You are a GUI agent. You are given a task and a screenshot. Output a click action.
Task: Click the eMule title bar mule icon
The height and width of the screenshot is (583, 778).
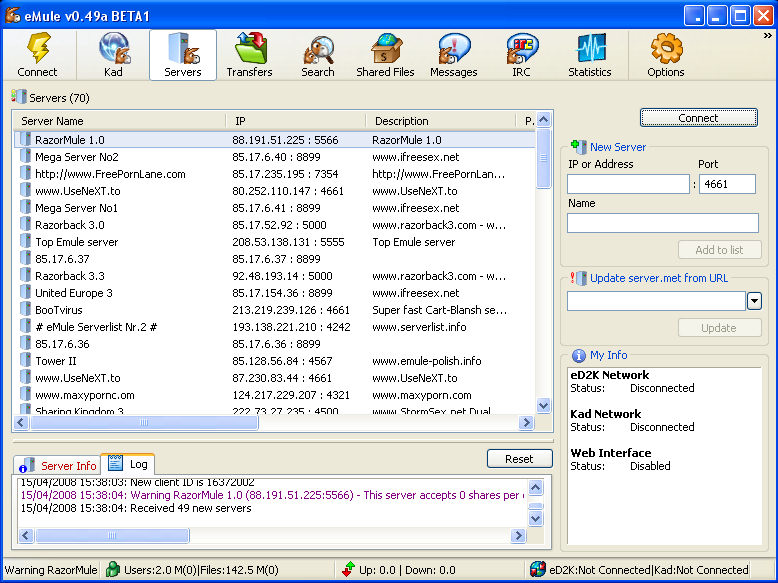(x=13, y=15)
